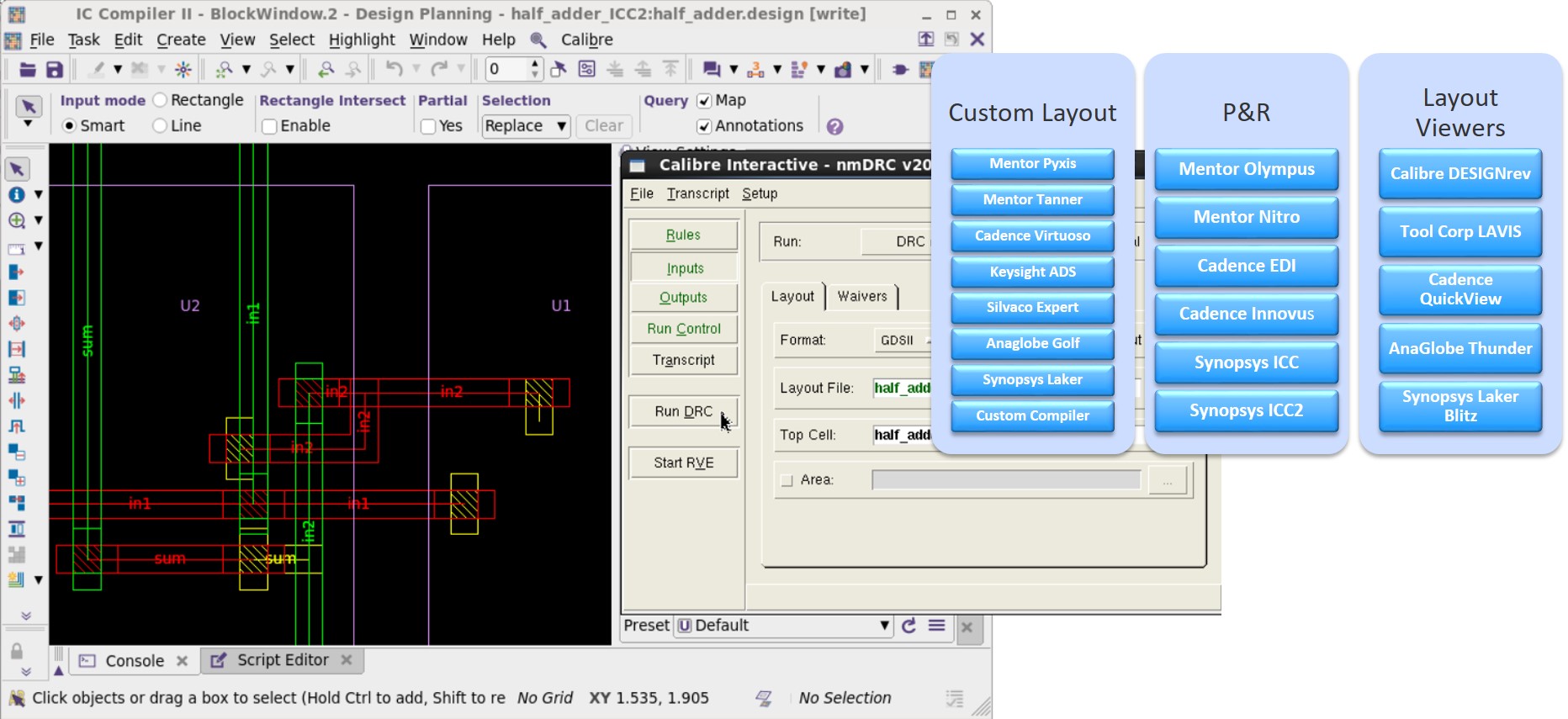Image resolution: width=1568 pixels, height=719 pixels.
Task: Open the Calibre menu in ICC2
Action: click(586, 40)
